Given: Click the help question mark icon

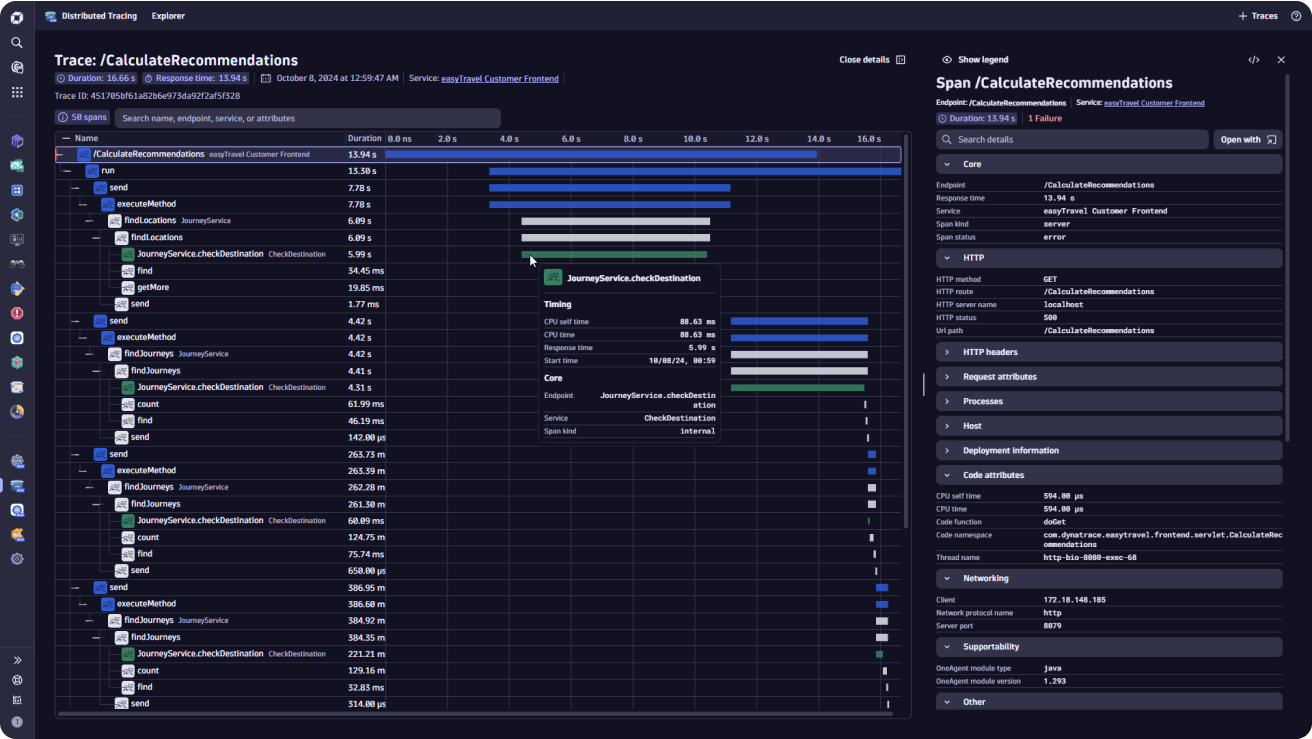Looking at the screenshot, I should pos(1296,16).
